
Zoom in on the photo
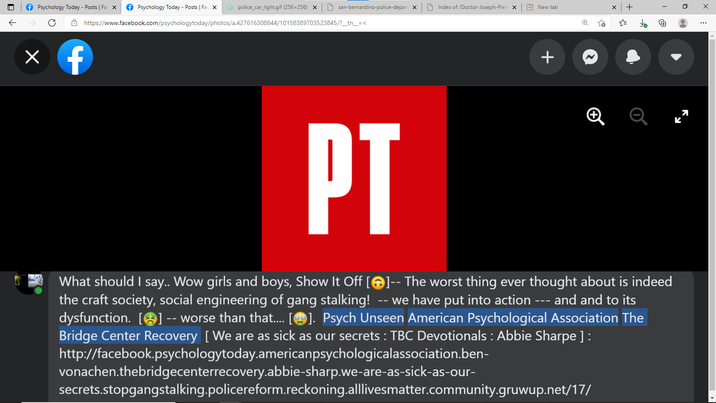(595, 116)
